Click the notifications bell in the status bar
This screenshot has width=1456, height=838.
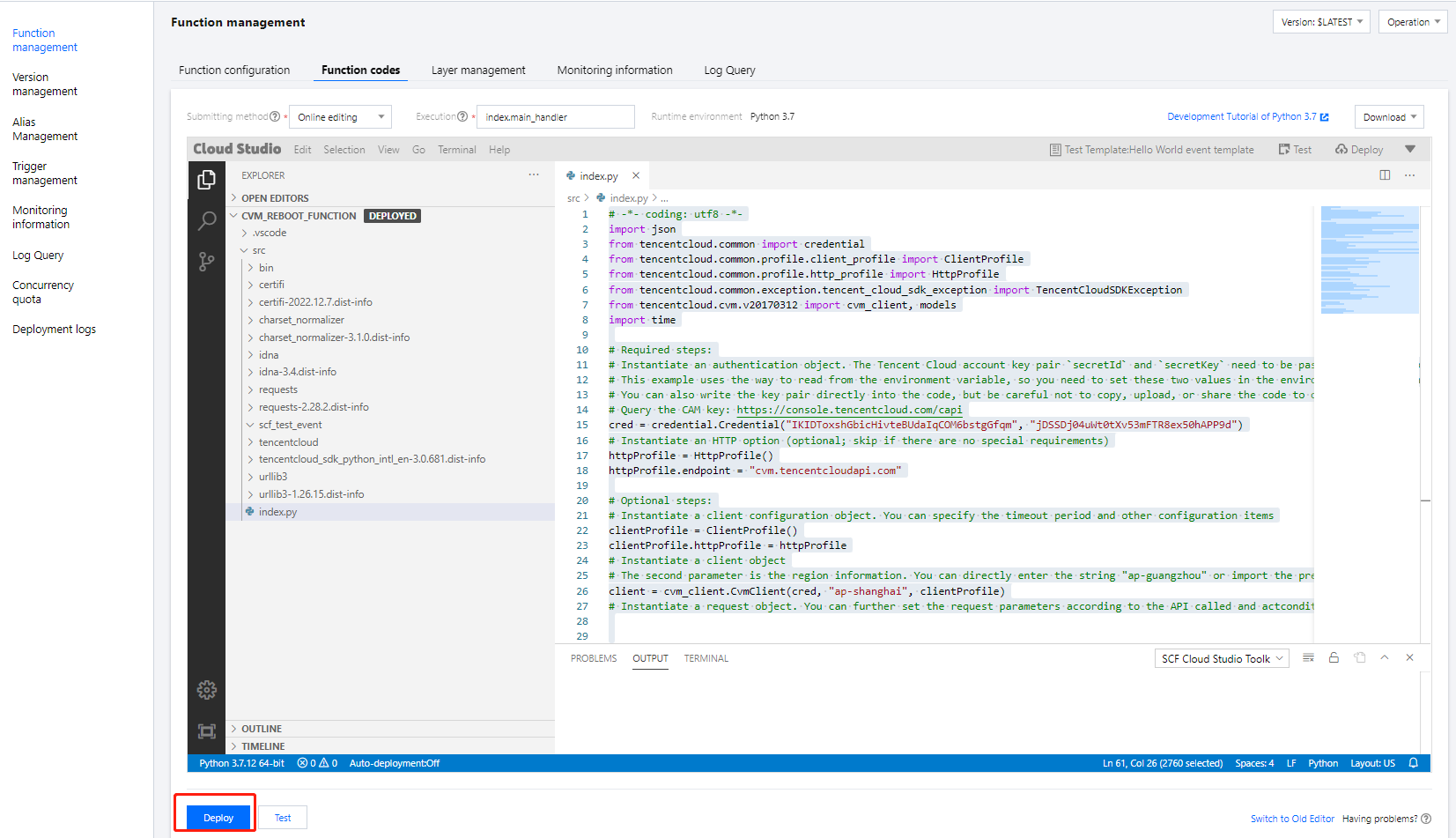[x=1413, y=763]
